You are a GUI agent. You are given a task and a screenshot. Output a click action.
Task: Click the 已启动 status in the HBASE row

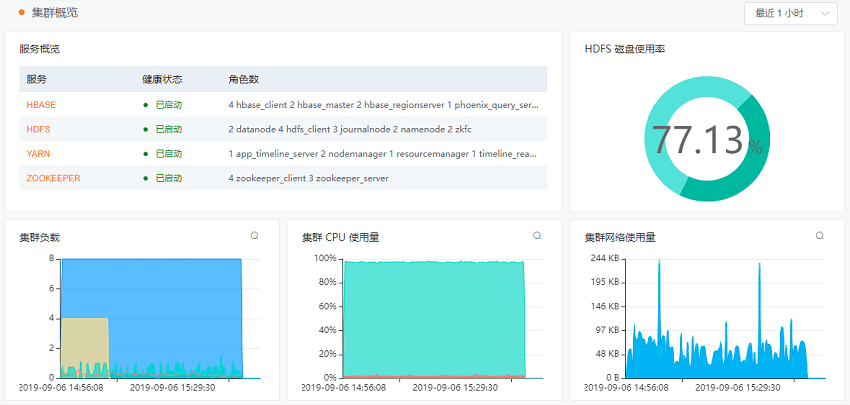point(169,105)
